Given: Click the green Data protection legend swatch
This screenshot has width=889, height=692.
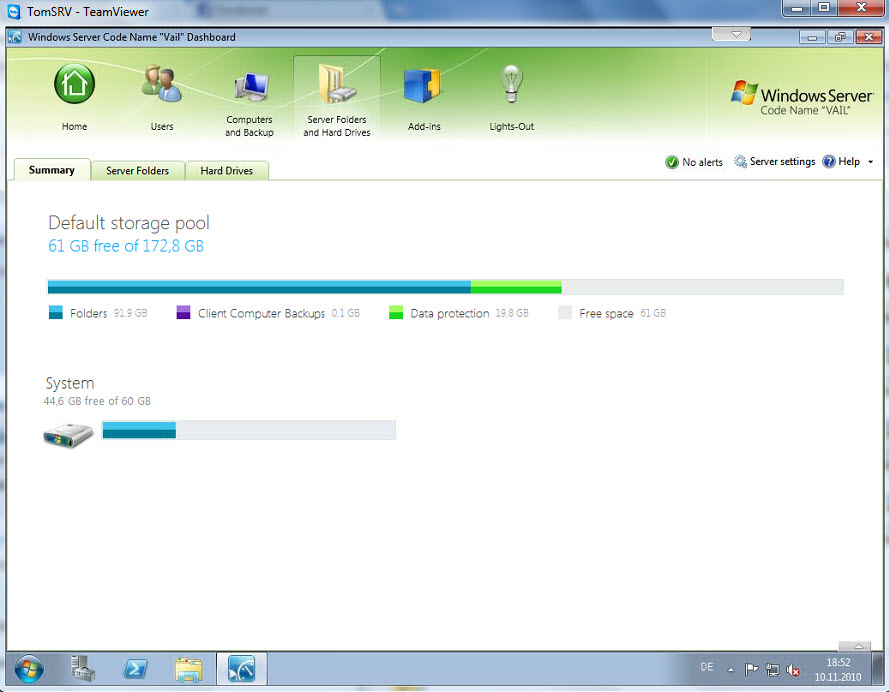Looking at the screenshot, I should 396,313.
